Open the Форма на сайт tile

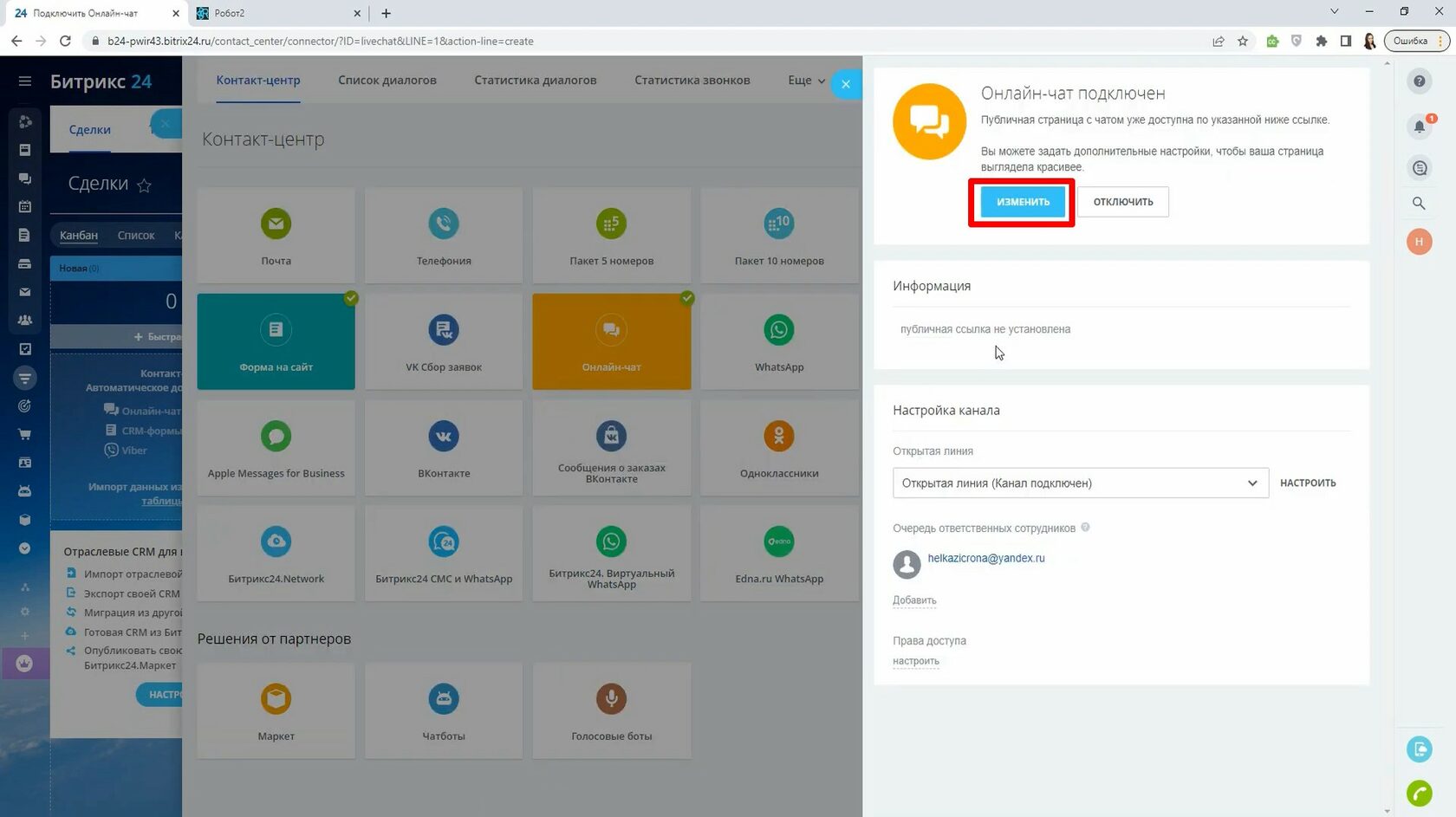coord(276,341)
